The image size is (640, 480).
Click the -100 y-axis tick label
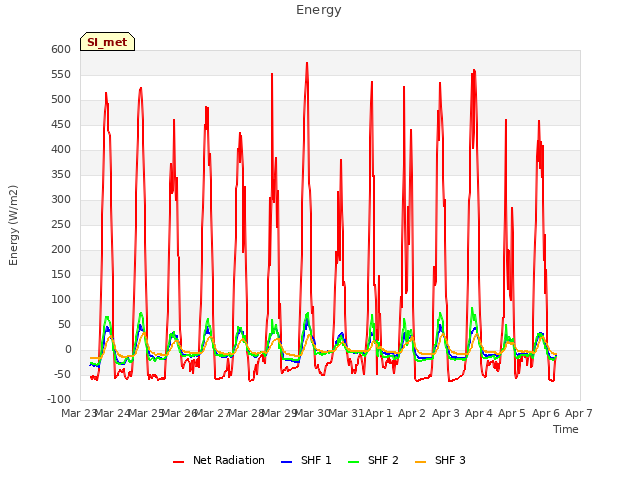click(x=59, y=399)
